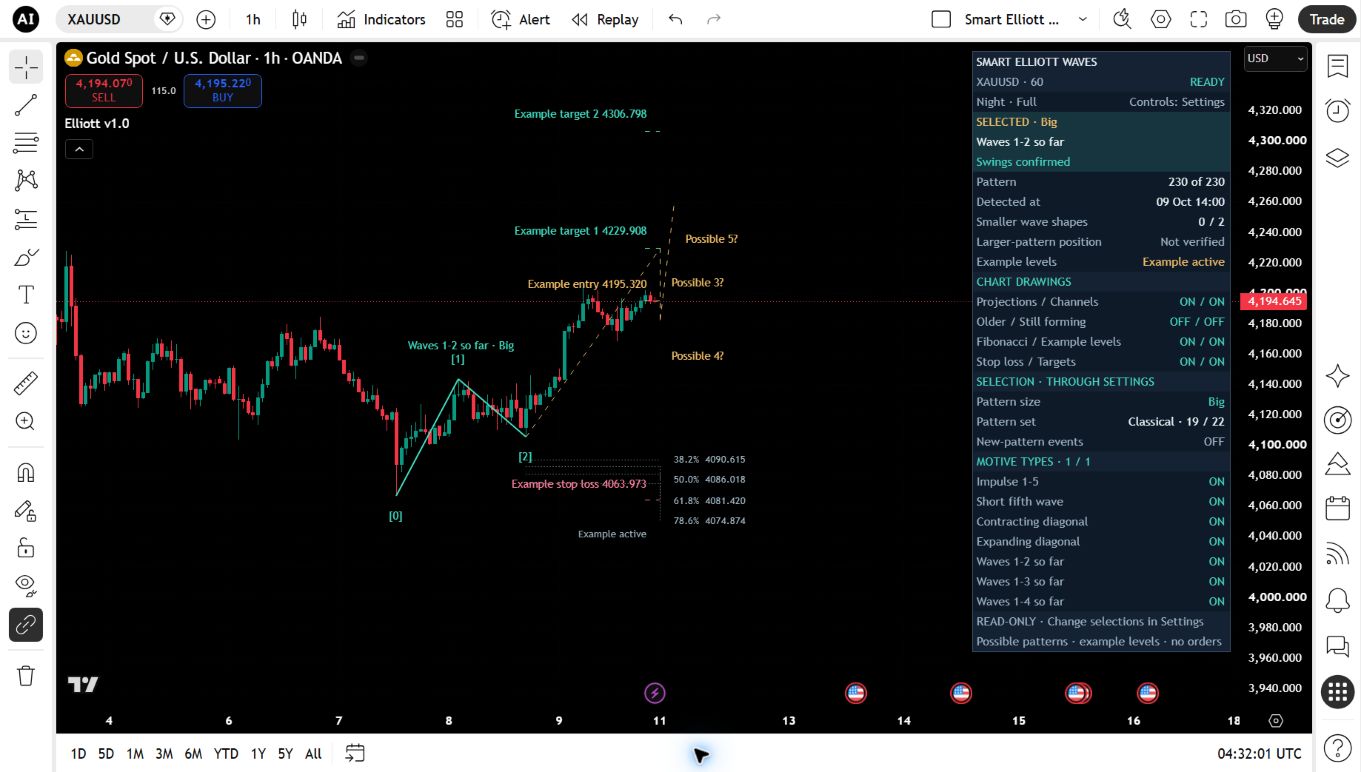Screen dimensions: 1361x772
Task: Open the 1h interval selector
Action: (x=253, y=19)
